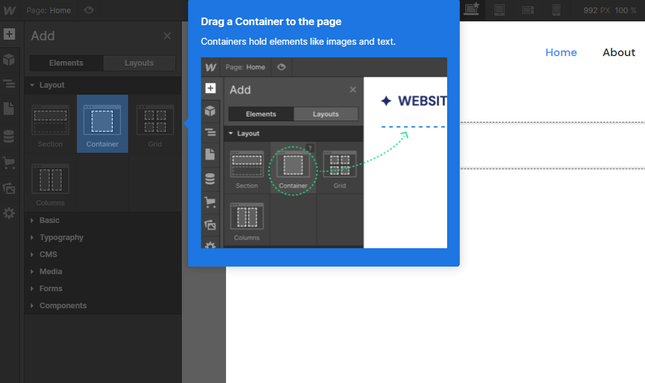Expand the CMS category

click(103, 254)
